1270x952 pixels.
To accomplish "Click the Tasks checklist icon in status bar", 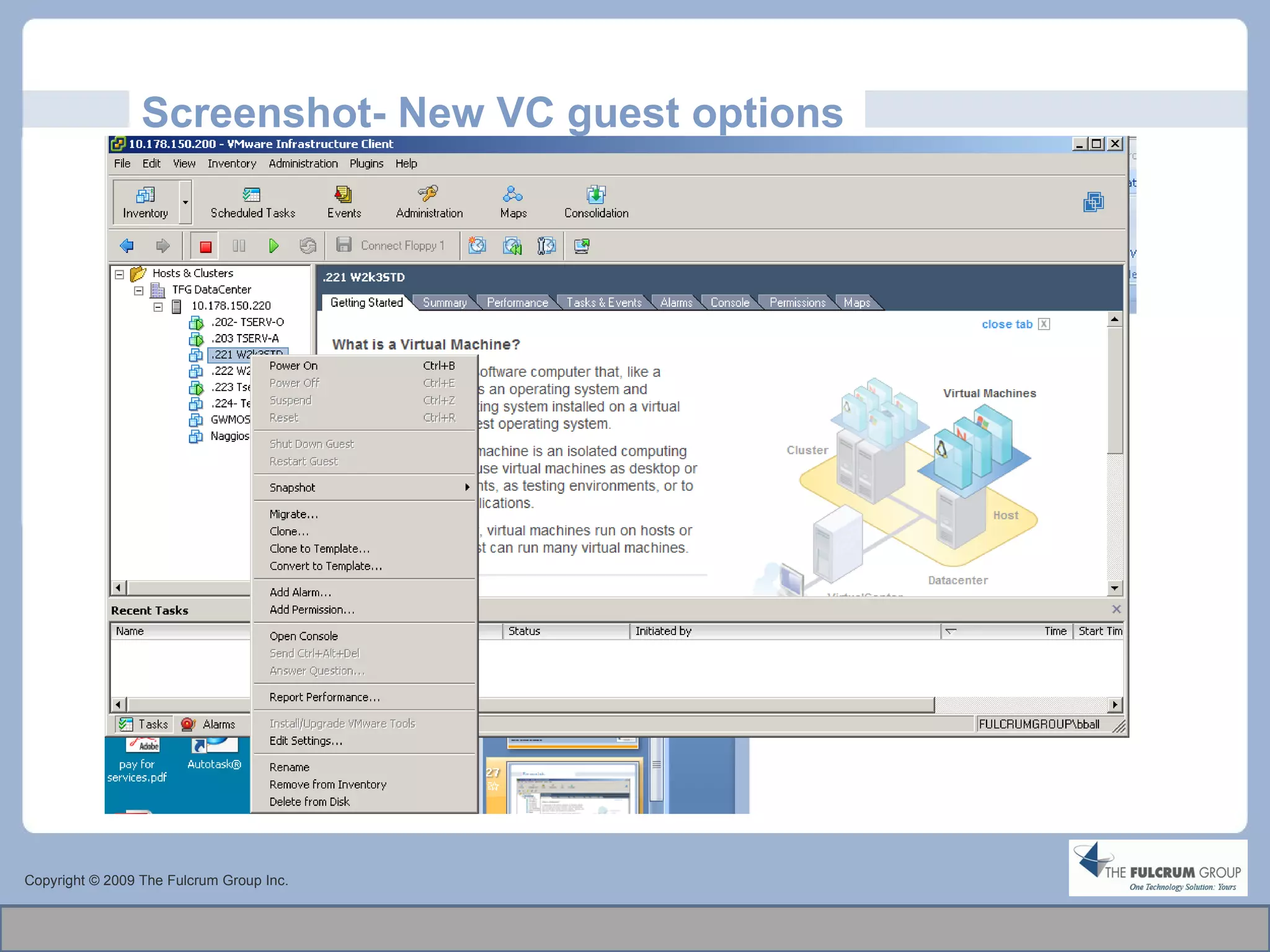I will coord(126,724).
